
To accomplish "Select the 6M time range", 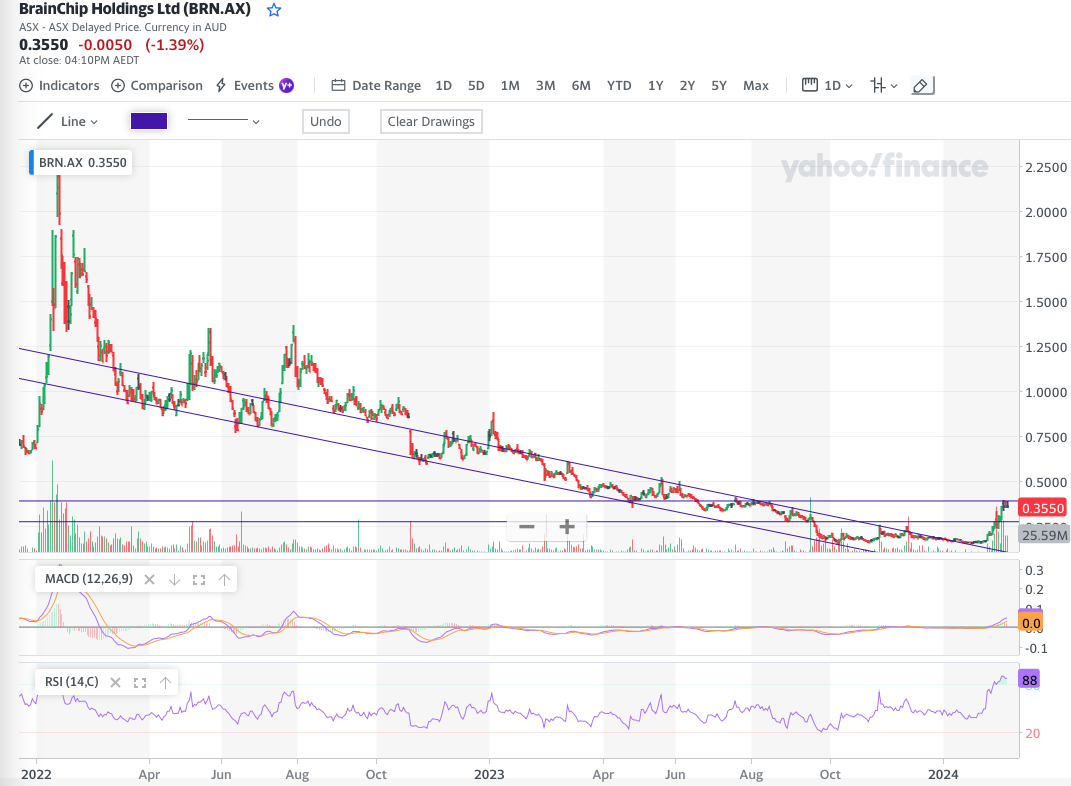I will [x=581, y=86].
